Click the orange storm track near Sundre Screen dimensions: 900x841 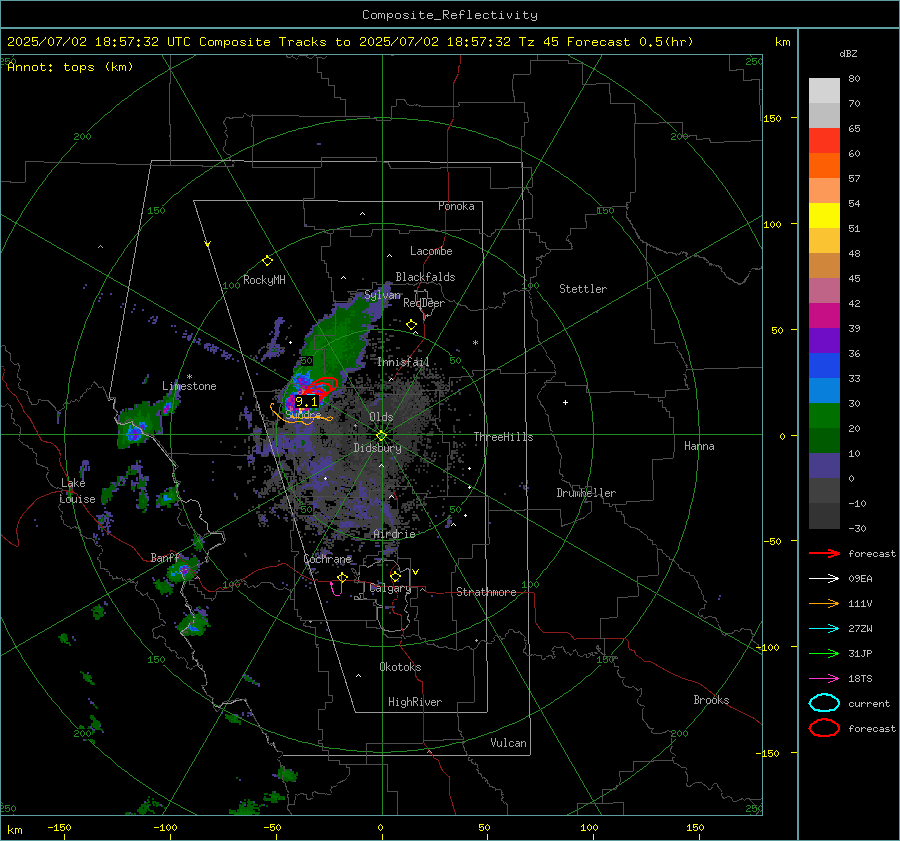tap(300, 415)
